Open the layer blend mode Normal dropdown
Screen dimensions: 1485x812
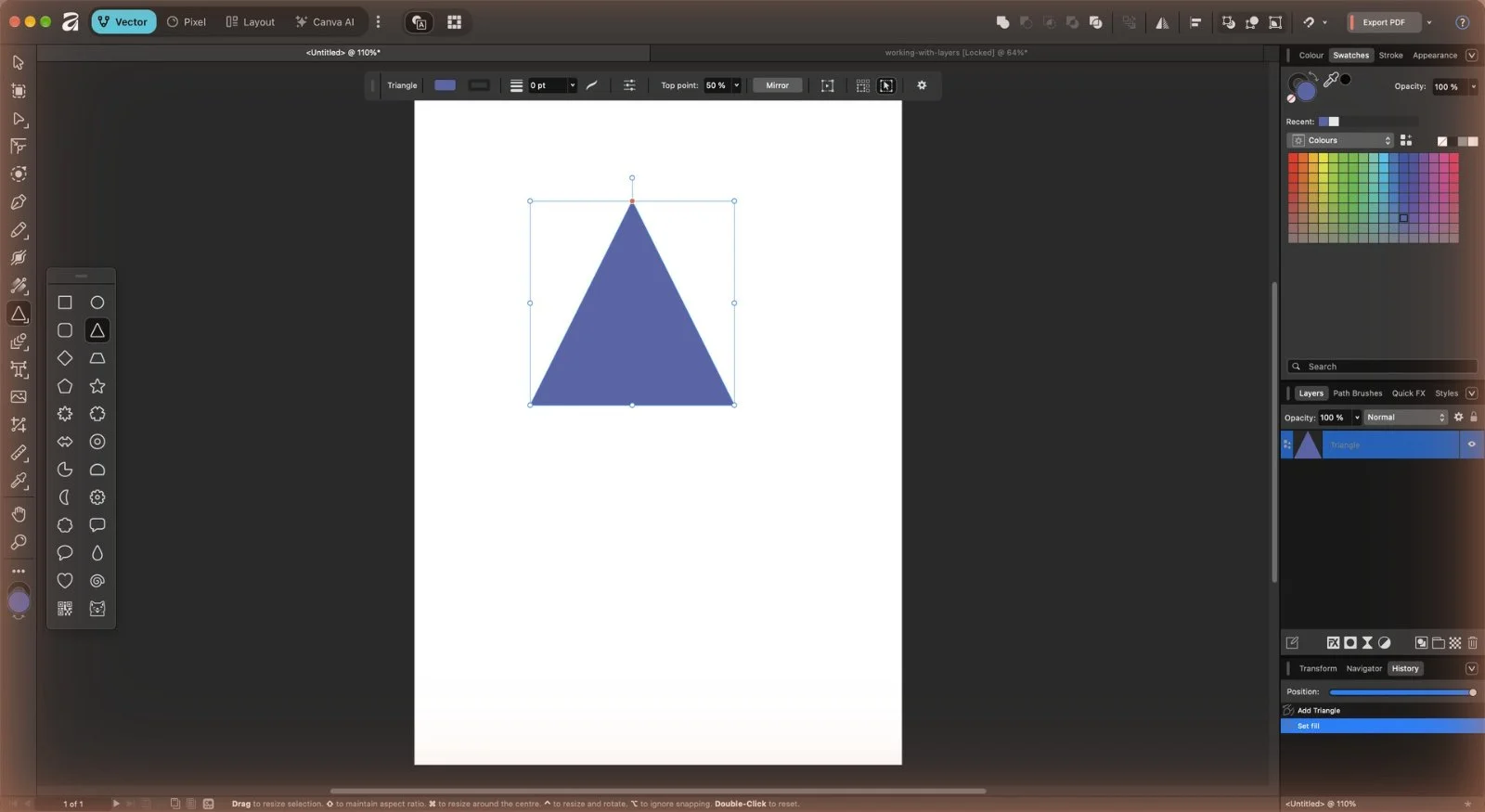pyautogui.click(x=1406, y=418)
